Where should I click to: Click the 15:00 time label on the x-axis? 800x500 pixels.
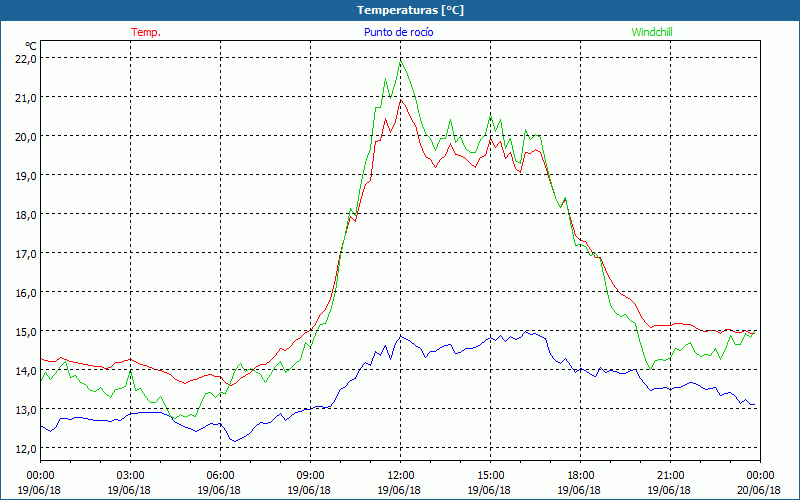pyautogui.click(x=490, y=476)
